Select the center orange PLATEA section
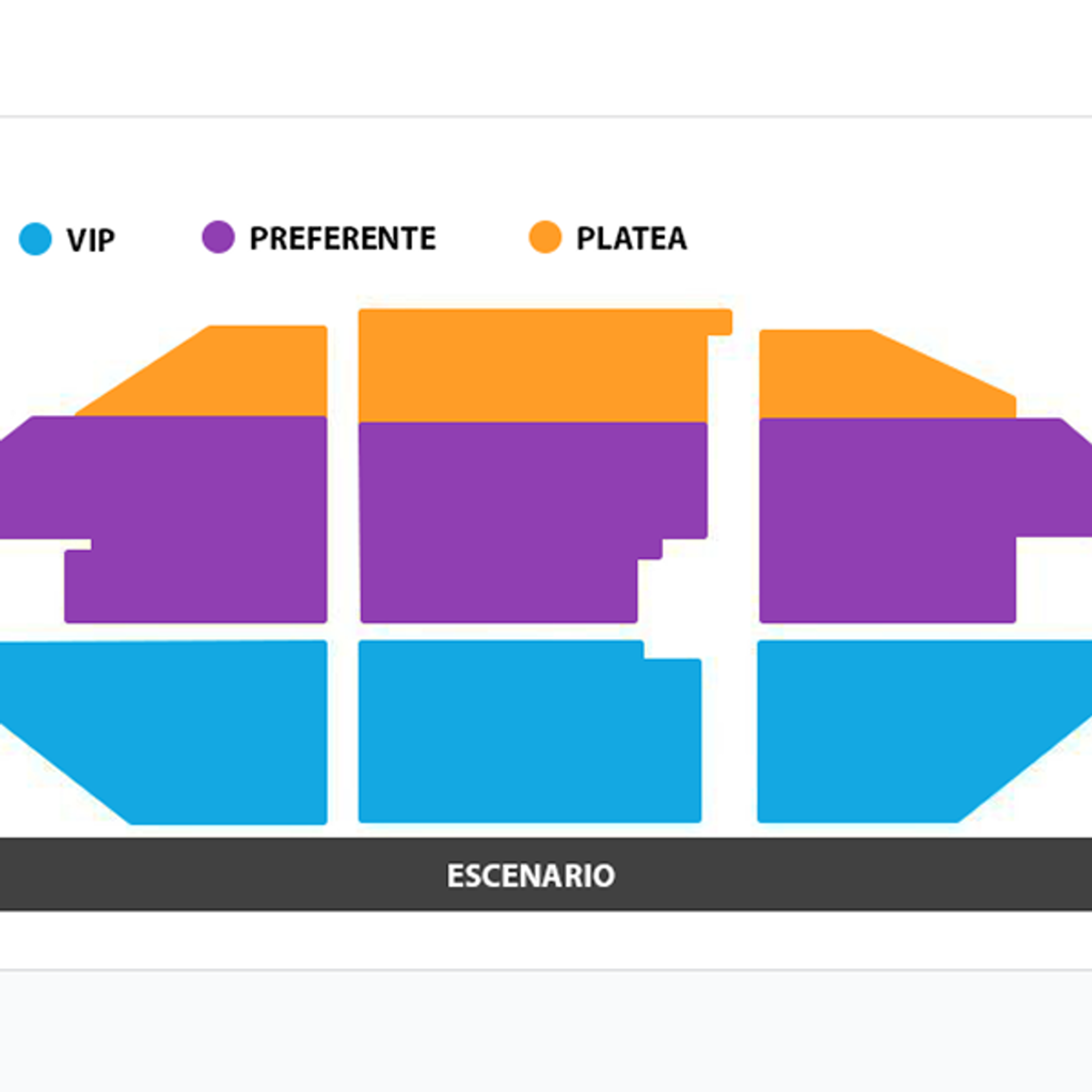This screenshot has width=1092, height=1092. click(x=533, y=366)
